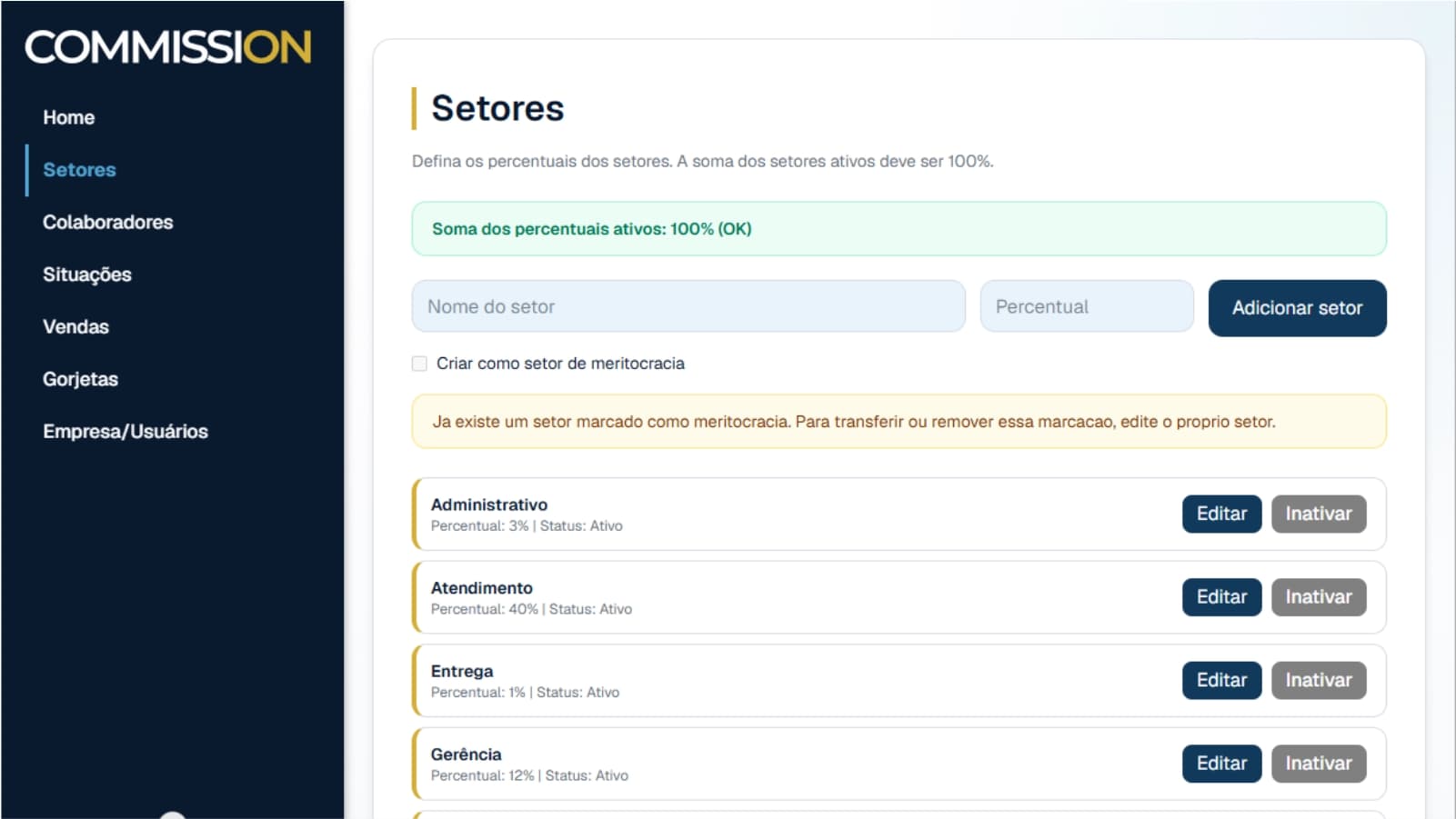Screen dimensions: 1456x819
Task: Click the Entrega sector name
Action: 462,671
